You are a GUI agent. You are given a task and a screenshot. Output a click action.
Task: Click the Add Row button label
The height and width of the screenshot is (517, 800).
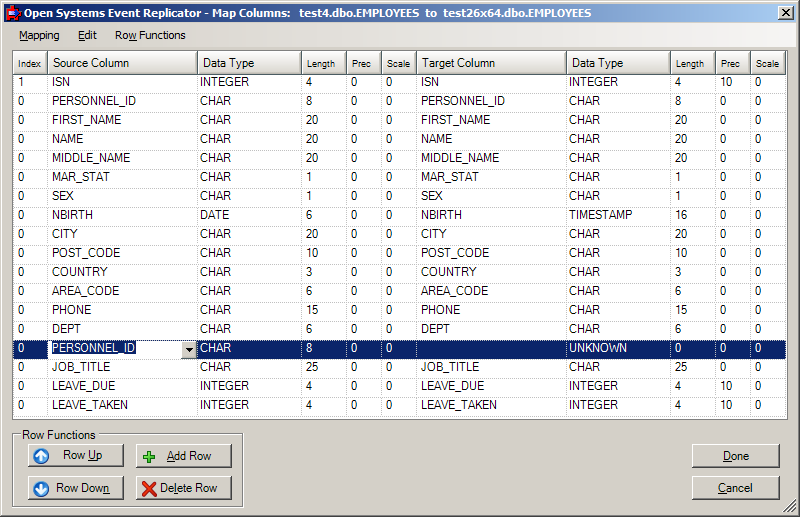point(189,456)
